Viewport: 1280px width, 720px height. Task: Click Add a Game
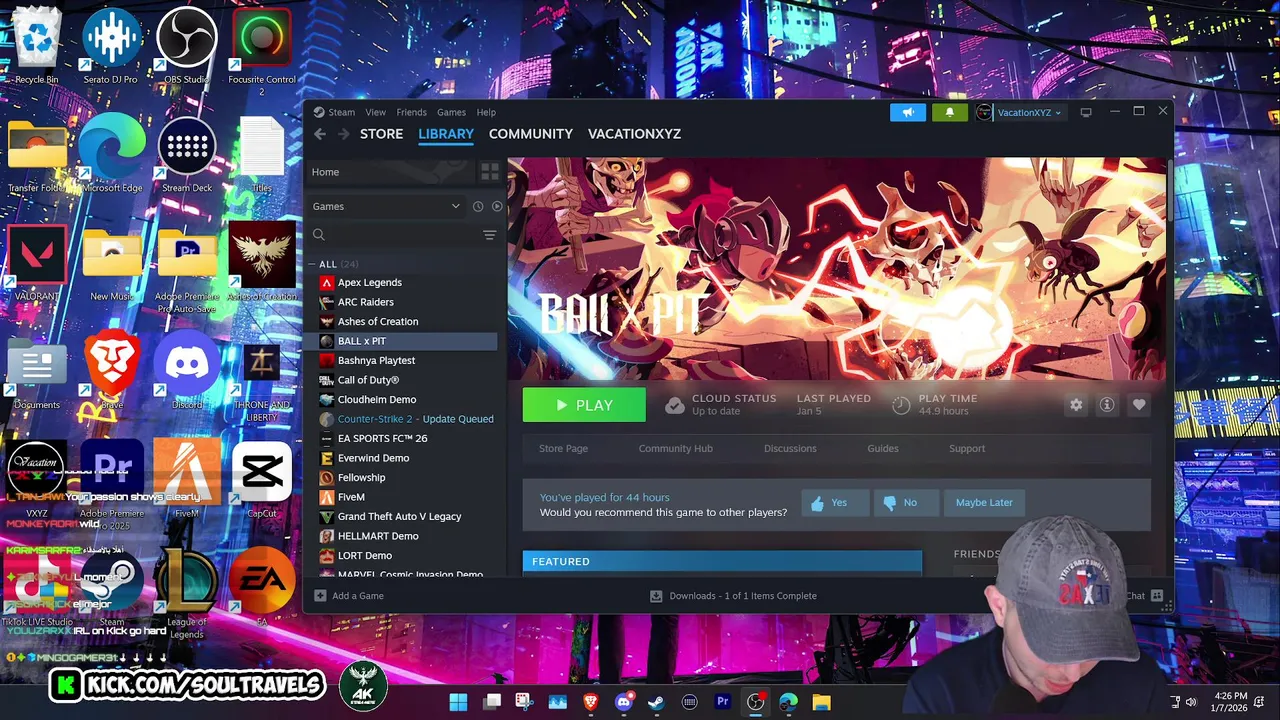pyautogui.click(x=349, y=596)
